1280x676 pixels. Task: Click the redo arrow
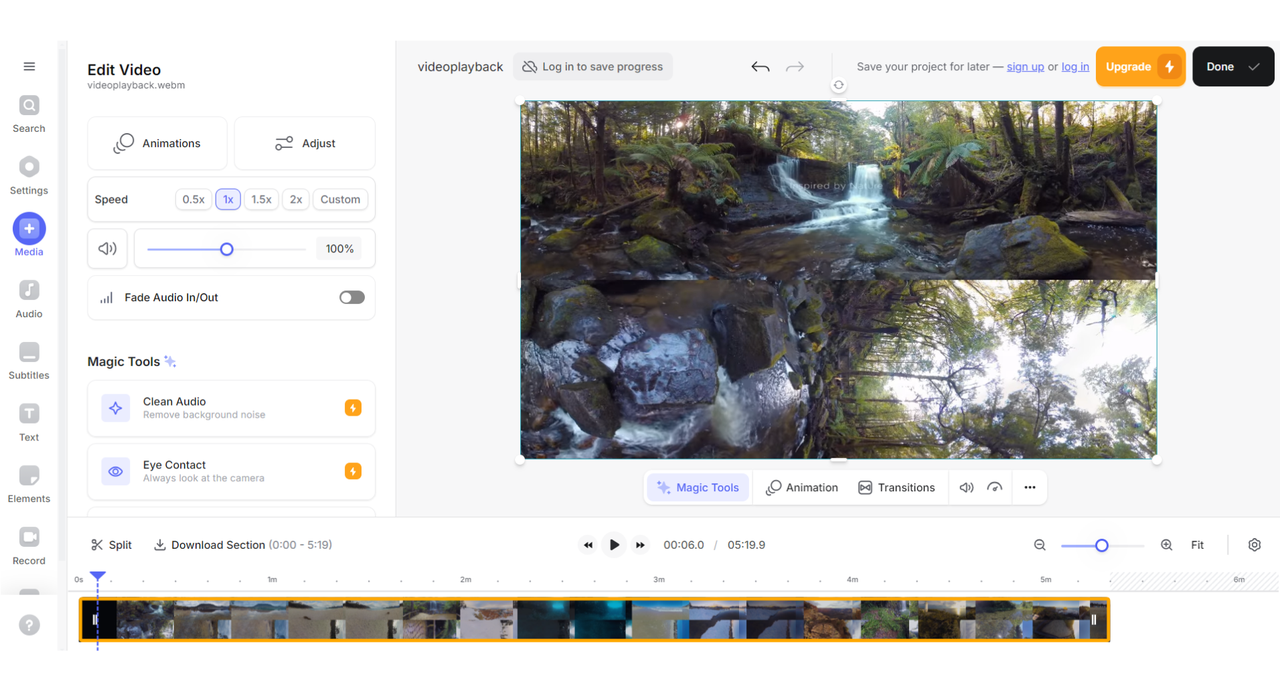(x=795, y=67)
